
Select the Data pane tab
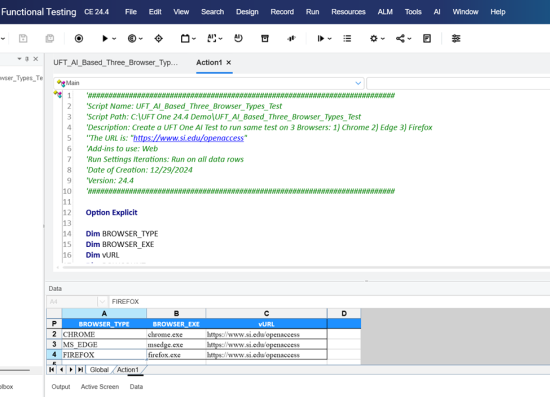[x=136, y=386]
